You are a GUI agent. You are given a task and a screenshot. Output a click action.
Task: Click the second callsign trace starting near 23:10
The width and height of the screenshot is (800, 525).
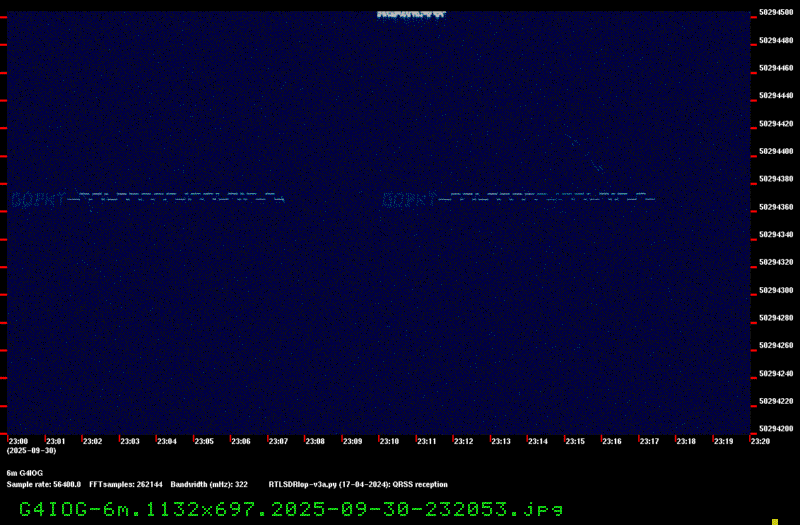coord(518,199)
